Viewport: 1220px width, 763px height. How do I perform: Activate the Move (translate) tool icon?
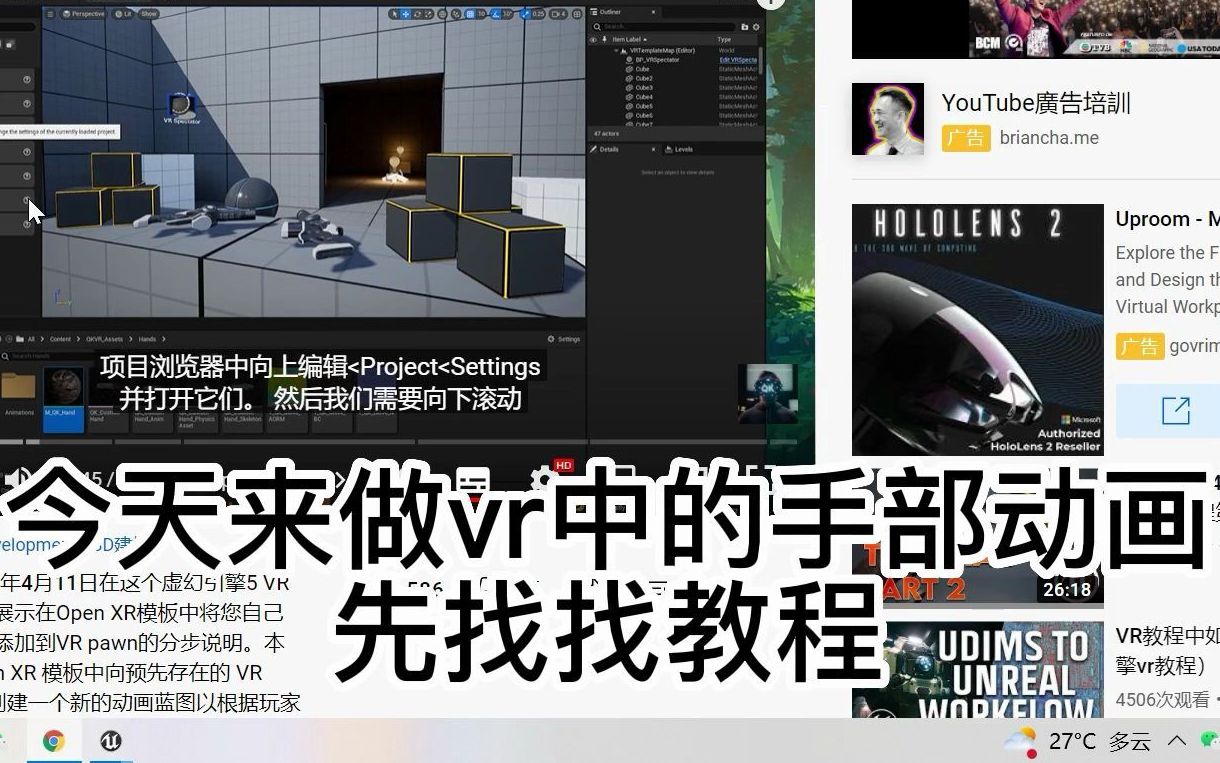(x=405, y=13)
